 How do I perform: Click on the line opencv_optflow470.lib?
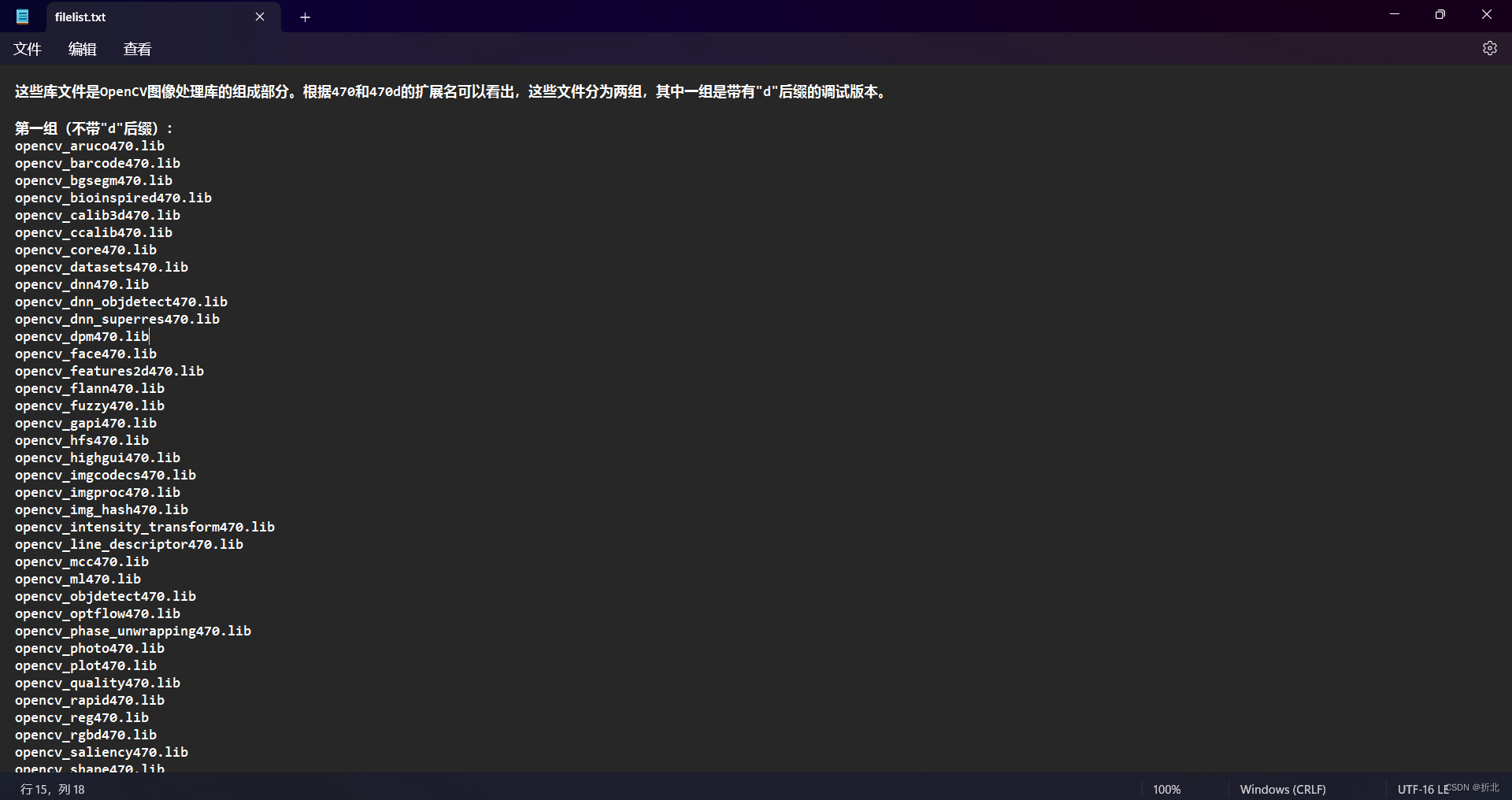click(x=98, y=613)
